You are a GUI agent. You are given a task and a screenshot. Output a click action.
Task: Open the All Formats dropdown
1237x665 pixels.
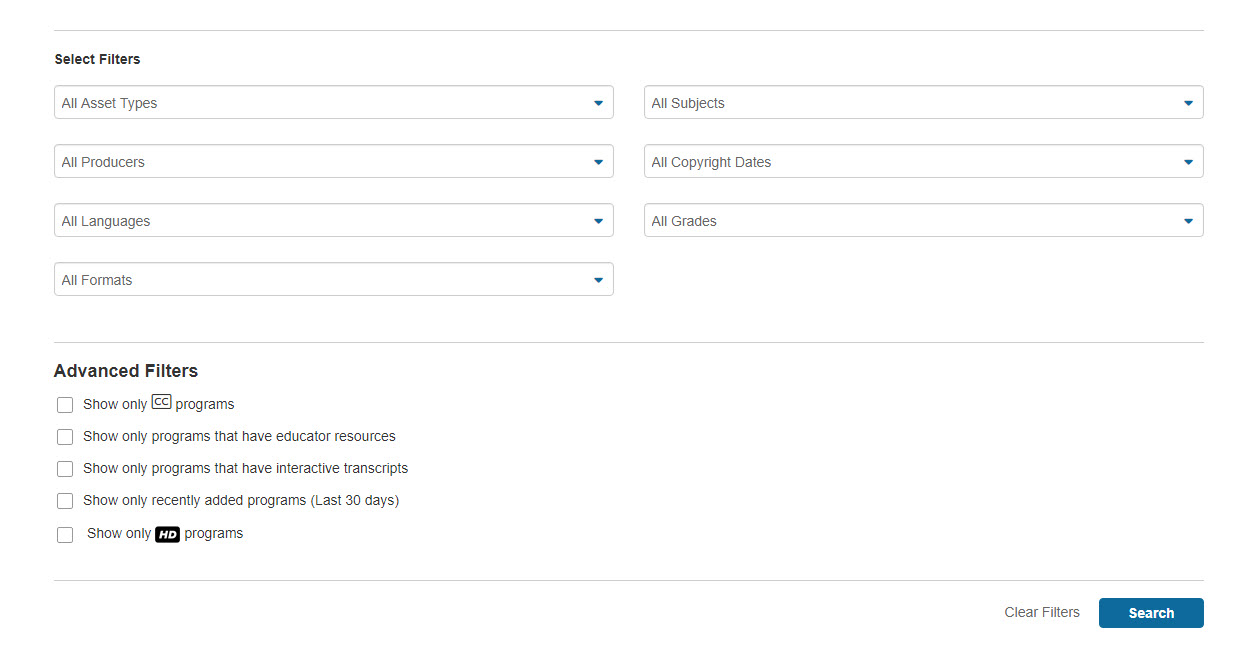(x=333, y=280)
